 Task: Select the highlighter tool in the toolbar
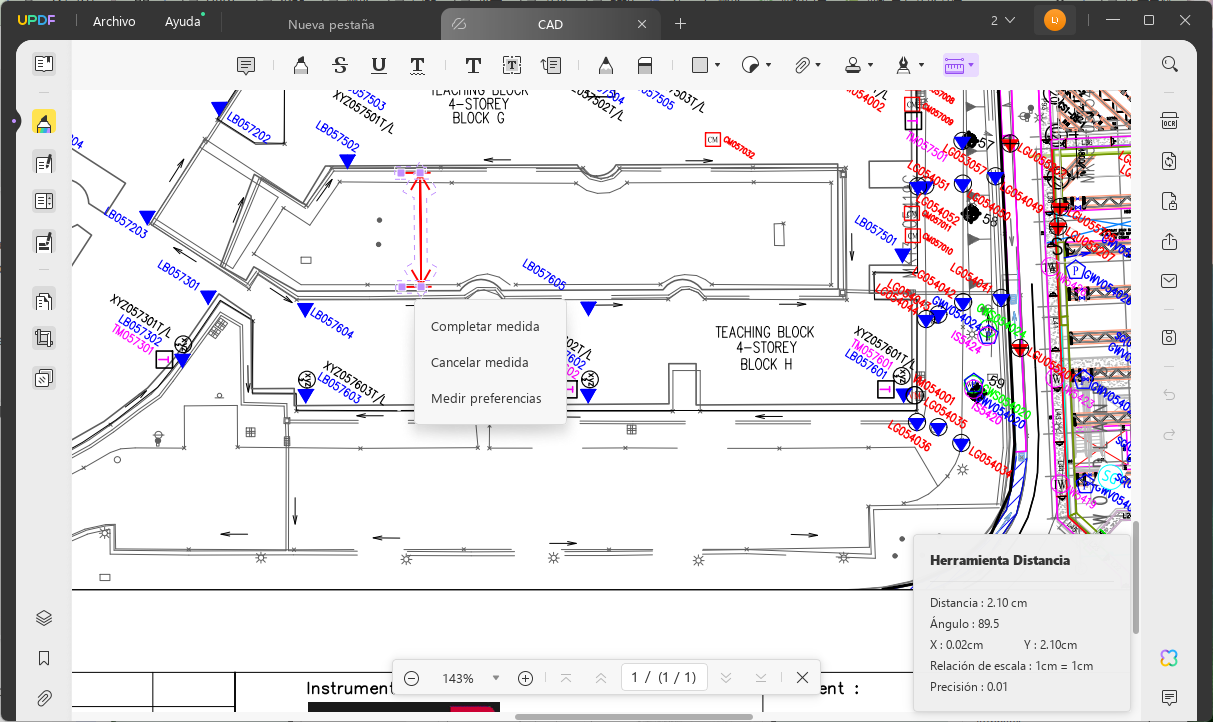click(x=300, y=65)
